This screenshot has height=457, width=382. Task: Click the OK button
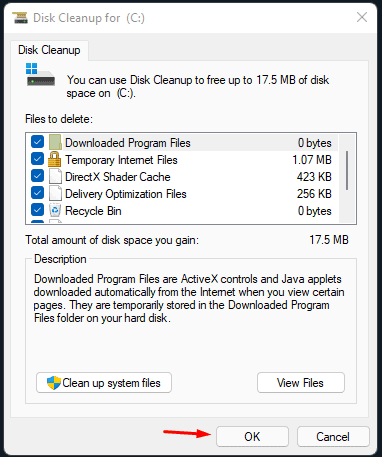coord(252,436)
